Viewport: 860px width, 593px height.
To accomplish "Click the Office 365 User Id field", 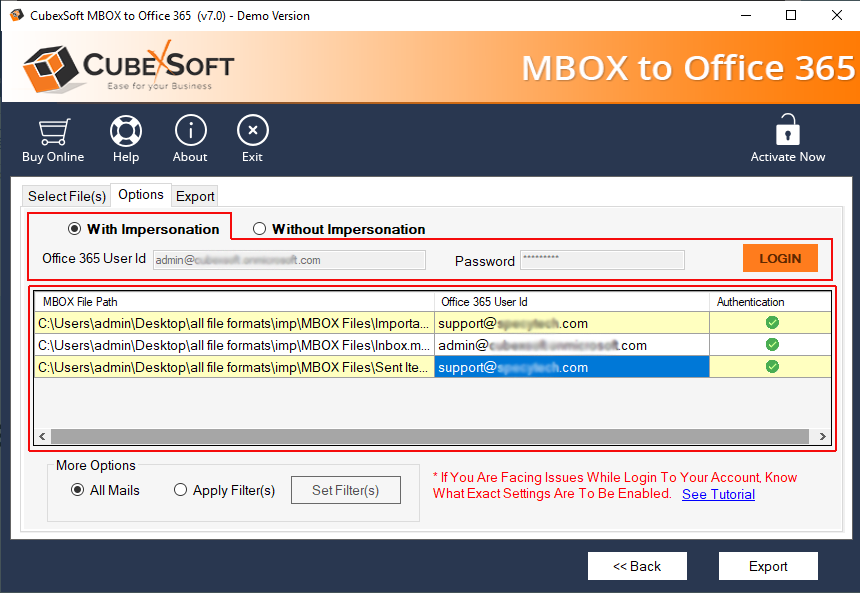I will point(289,260).
